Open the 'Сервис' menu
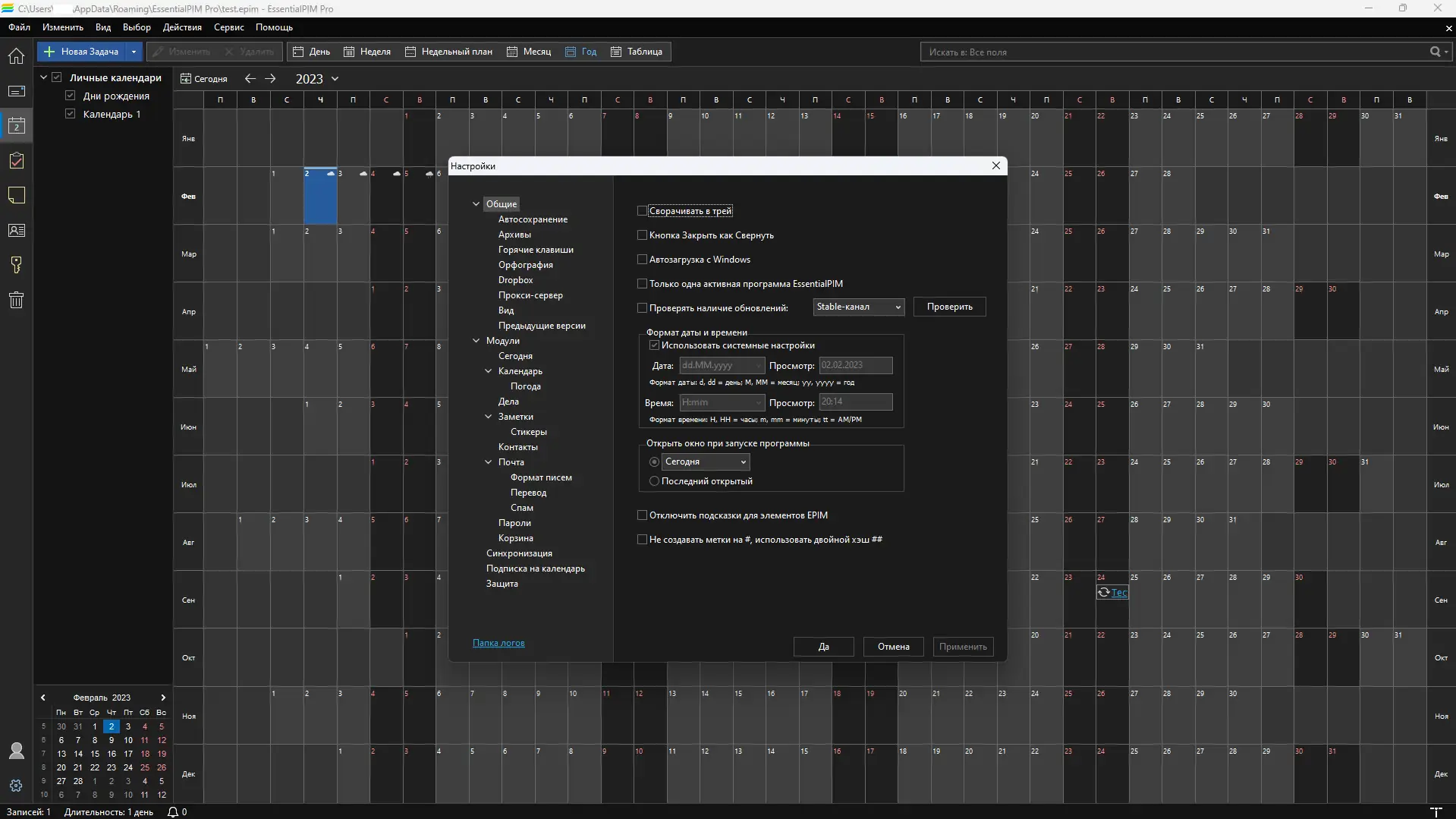 228,27
